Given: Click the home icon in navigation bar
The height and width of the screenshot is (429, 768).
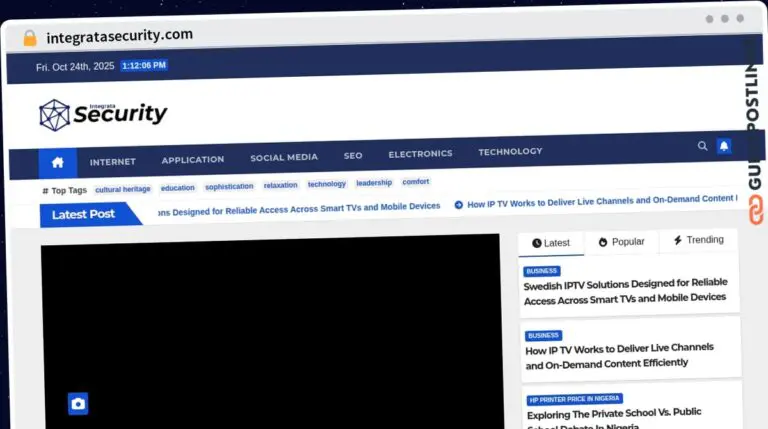Looking at the screenshot, I should coord(58,163).
